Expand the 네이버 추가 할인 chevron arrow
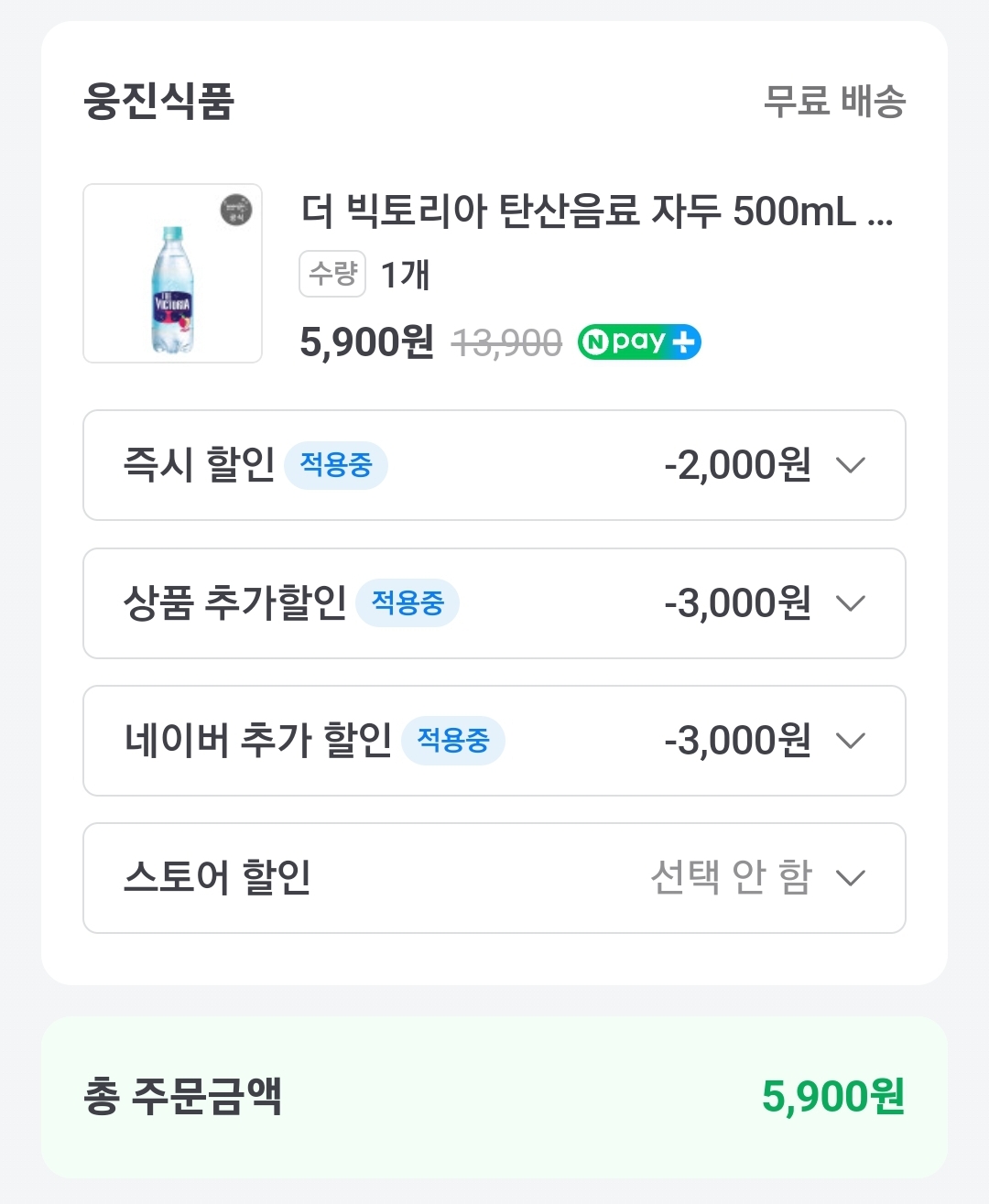The height and width of the screenshot is (1204, 989). tap(851, 741)
